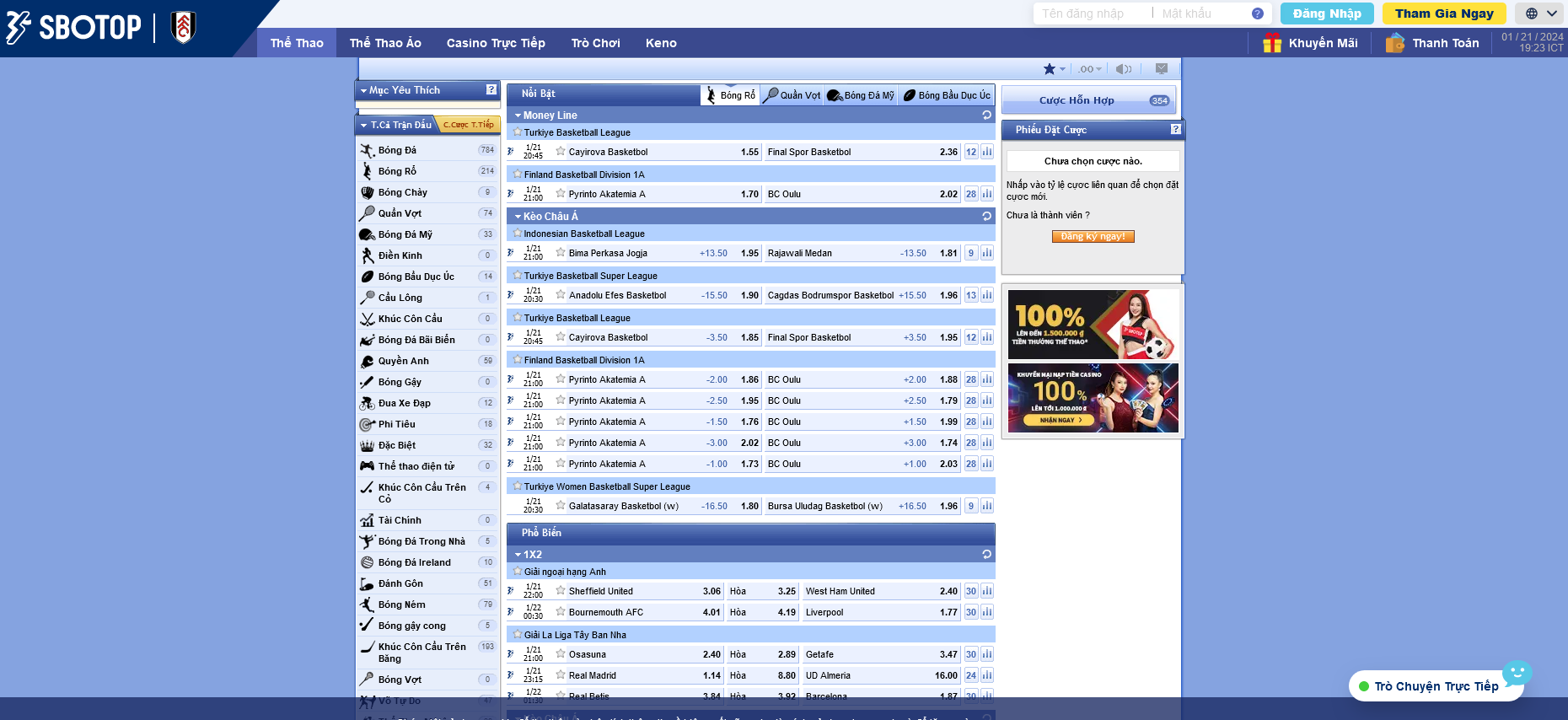The height and width of the screenshot is (720, 1568).
Task: Open Keno menu
Action: coord(661,43)
